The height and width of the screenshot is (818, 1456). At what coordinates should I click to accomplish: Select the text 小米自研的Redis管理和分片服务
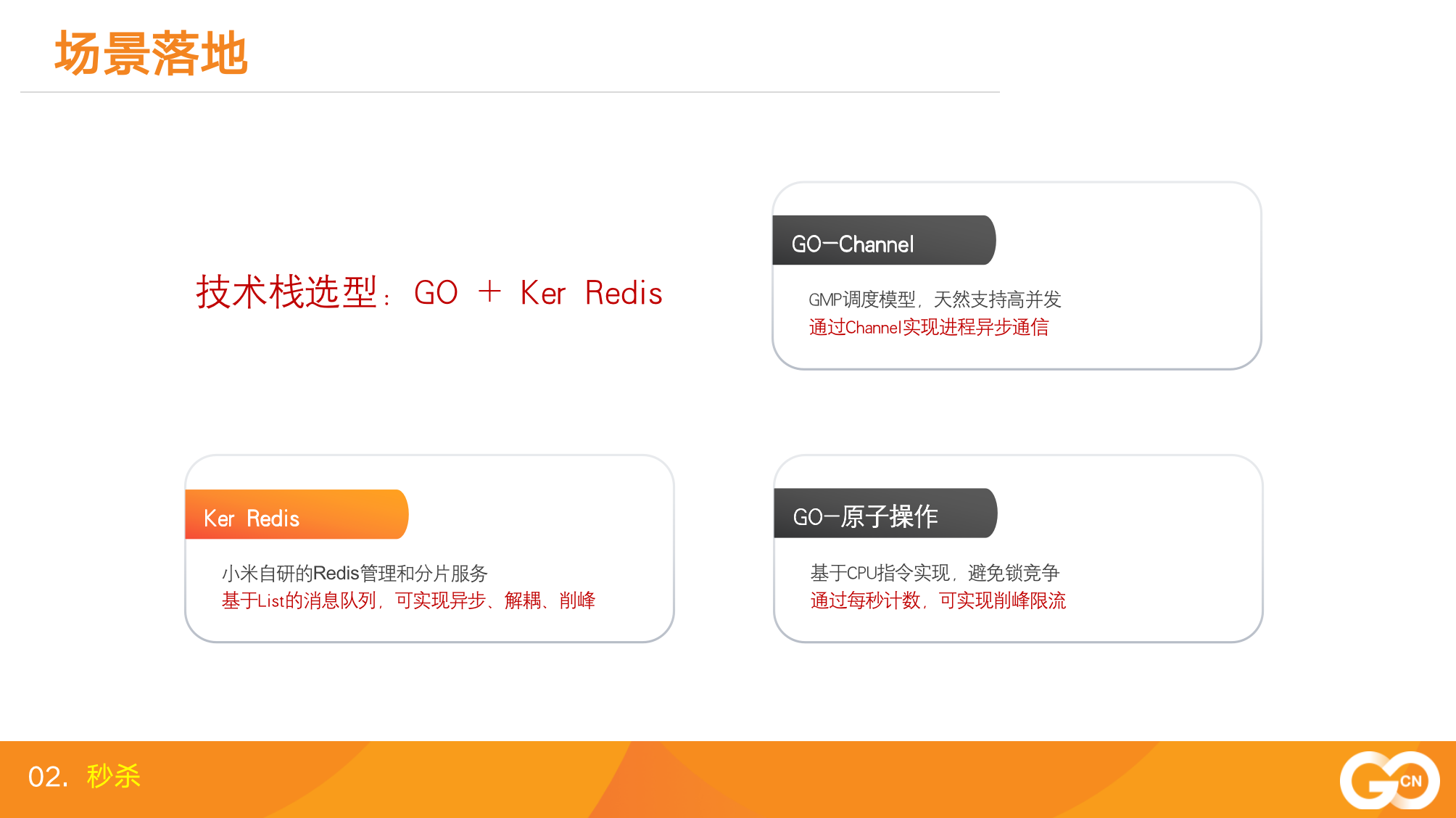pos(355,573)
